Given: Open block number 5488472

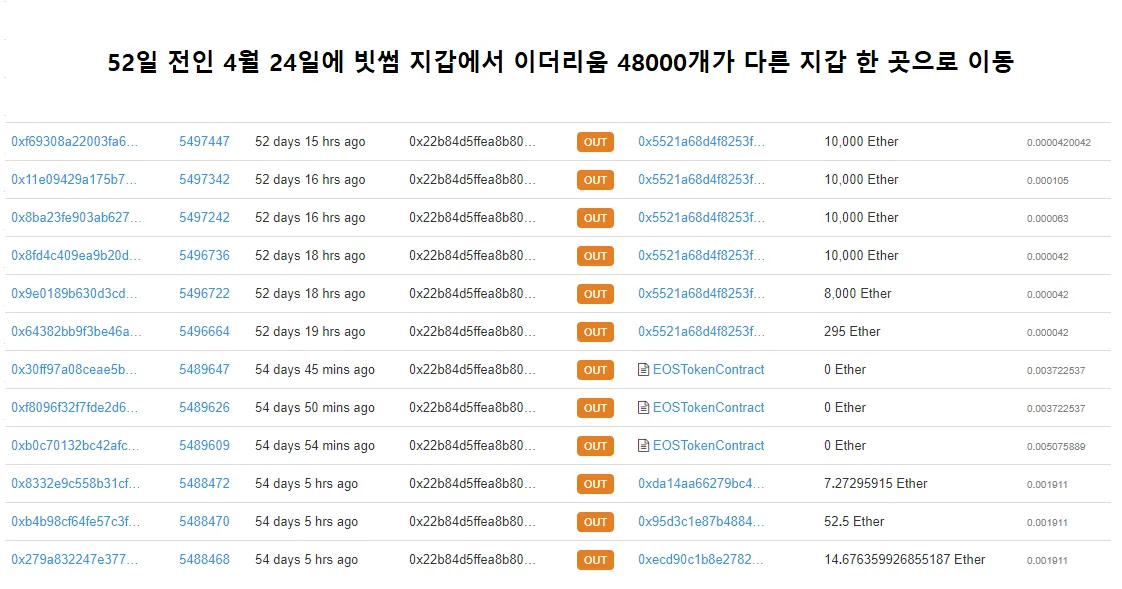Looking at the screenshot, I should click(204, 483).
